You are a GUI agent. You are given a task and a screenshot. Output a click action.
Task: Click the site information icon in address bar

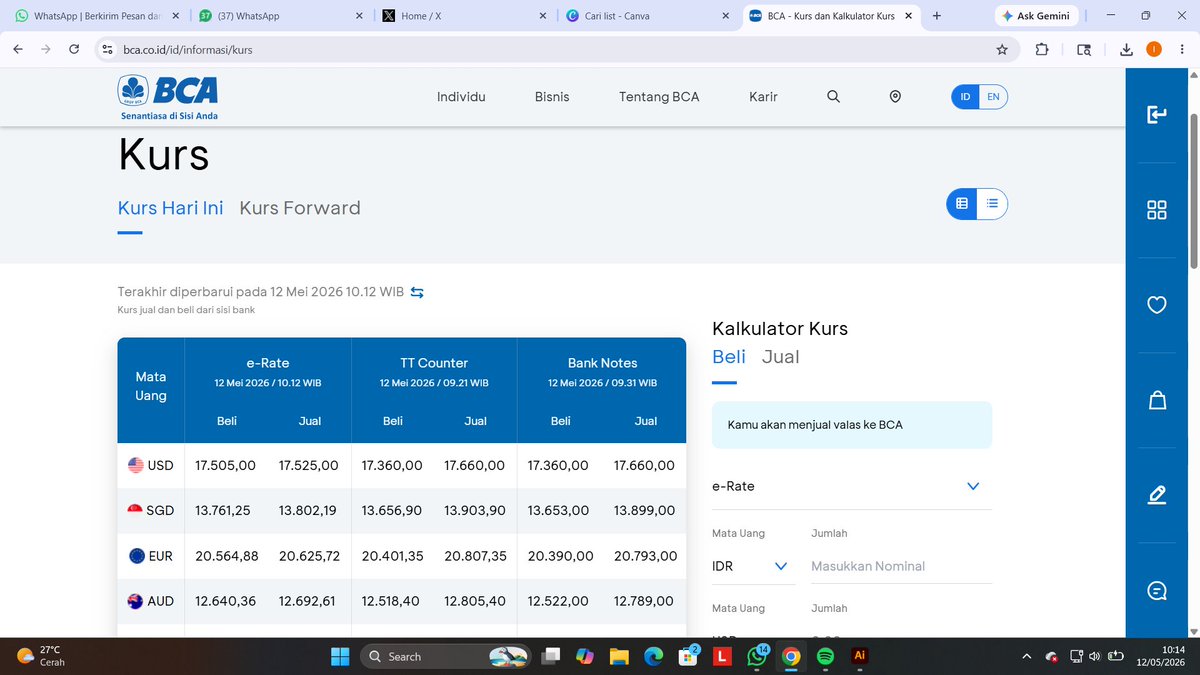click(108, 49)
